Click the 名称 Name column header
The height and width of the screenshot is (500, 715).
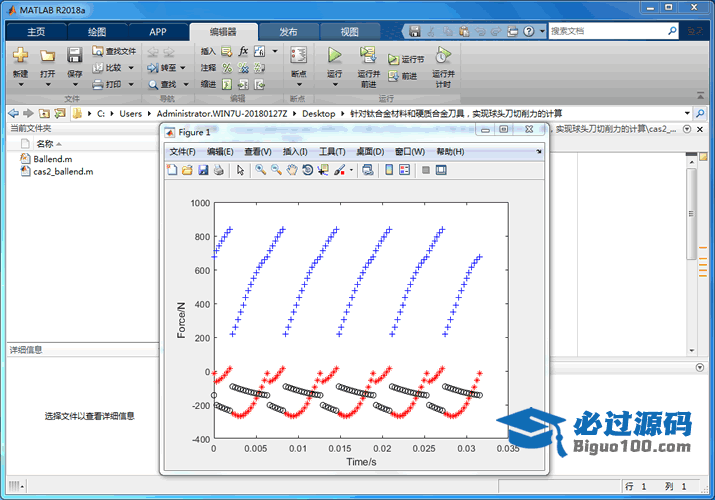(45, 144)
